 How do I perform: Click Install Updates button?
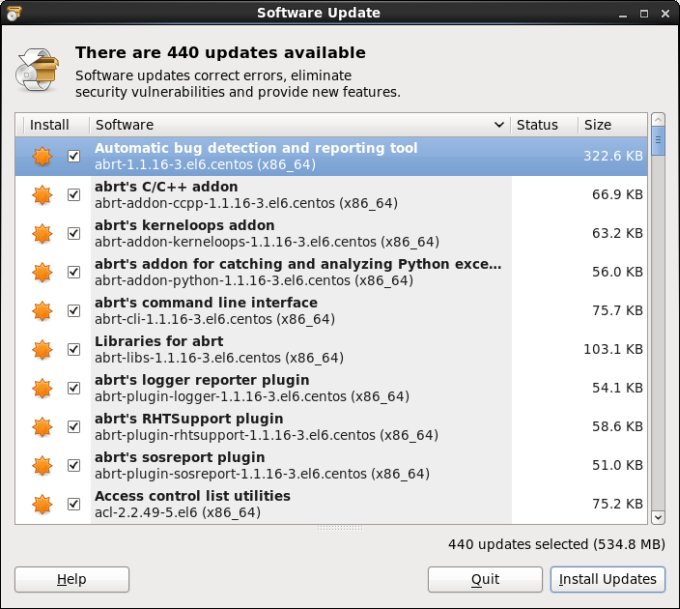608,579
